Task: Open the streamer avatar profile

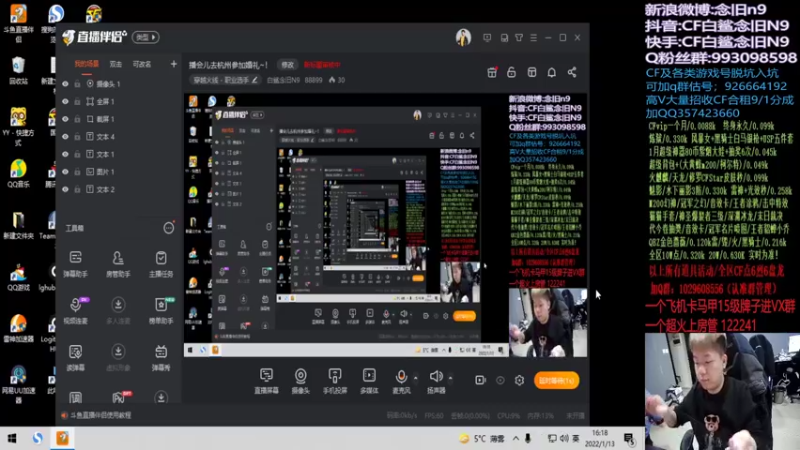Action: click(x=463, y=37)
